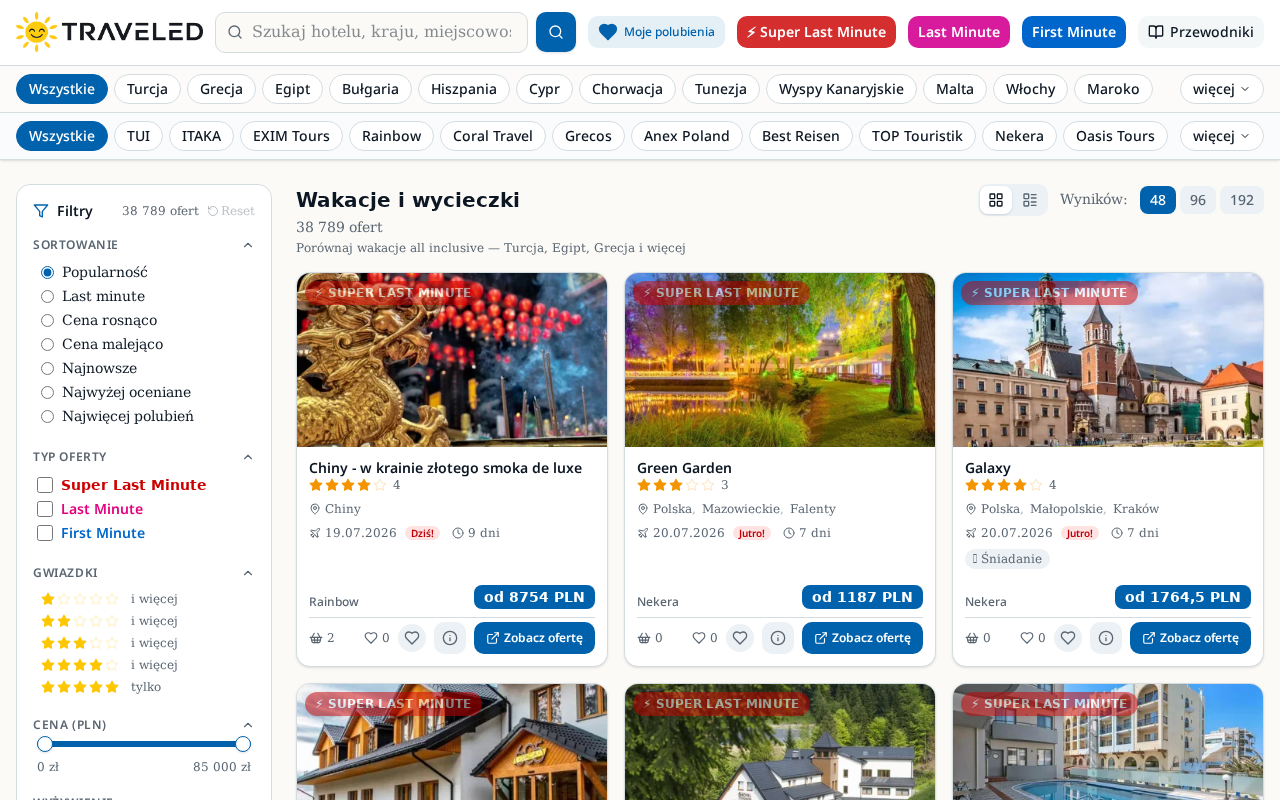Collapse the Gwiazdki section
The height and width of the screenshot is (800, 1280).
(248, 573)
